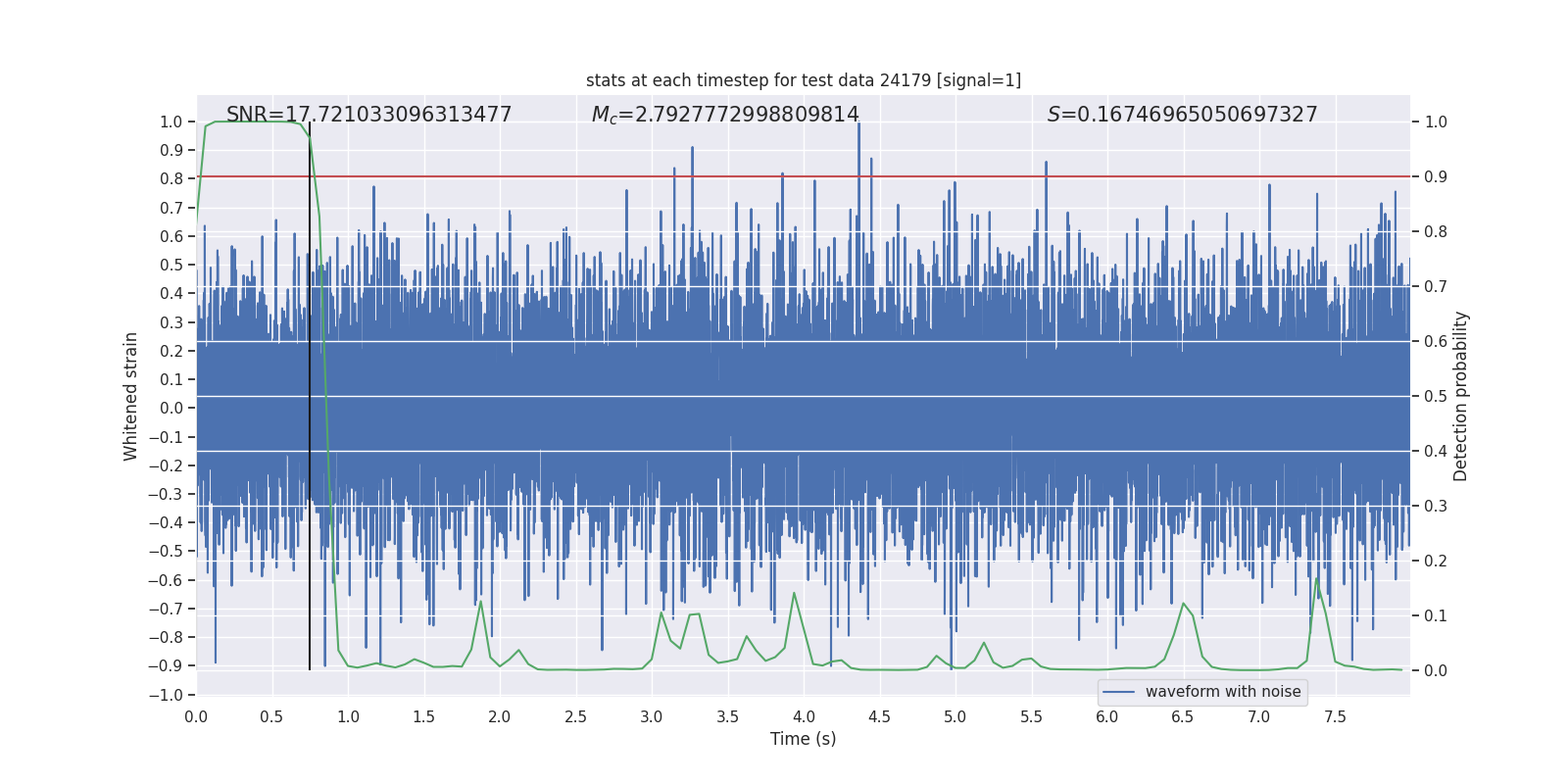Click the 'waveform with noise' legend label
The width and height of the screenshot is (1568, 784).
1222,692
